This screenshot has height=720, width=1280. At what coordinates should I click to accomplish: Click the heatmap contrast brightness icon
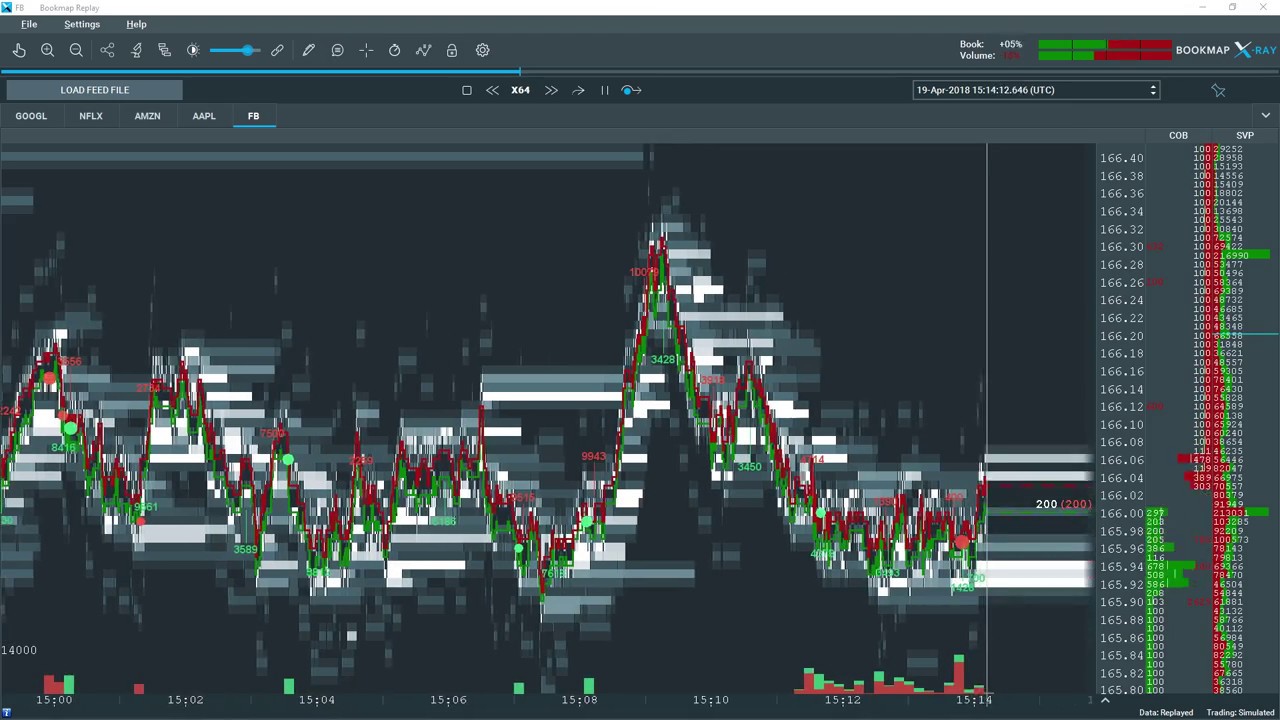tap(193, 50)
